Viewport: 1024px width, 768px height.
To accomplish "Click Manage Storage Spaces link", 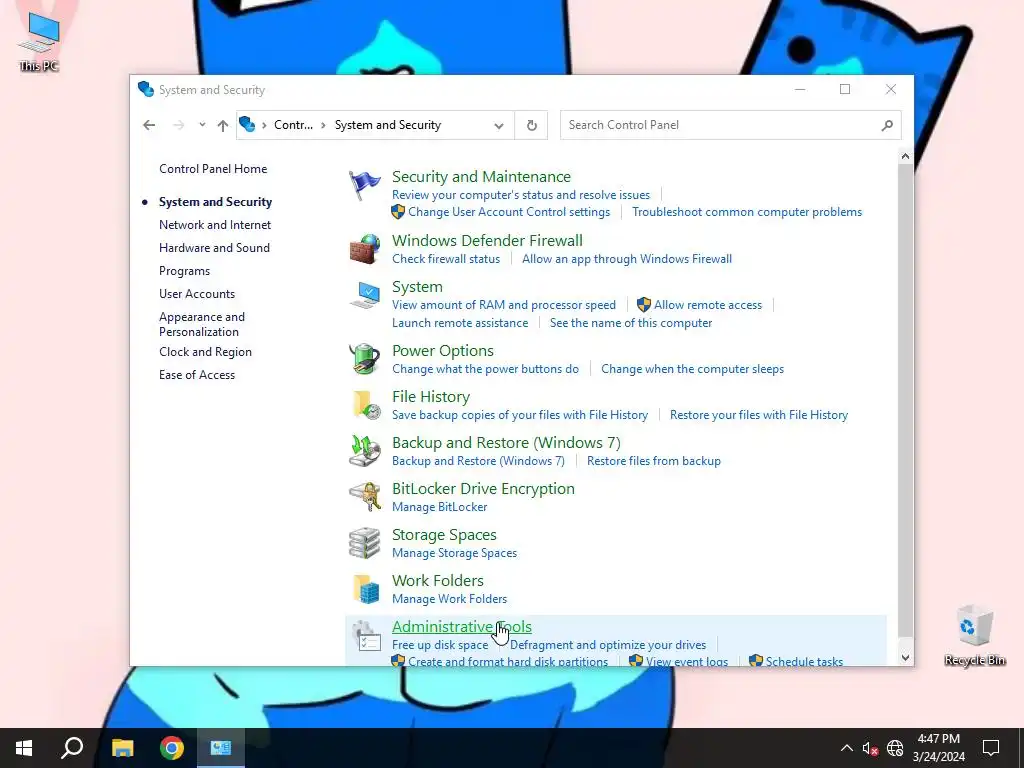I will pyautogui.click(x=455, y=553).
